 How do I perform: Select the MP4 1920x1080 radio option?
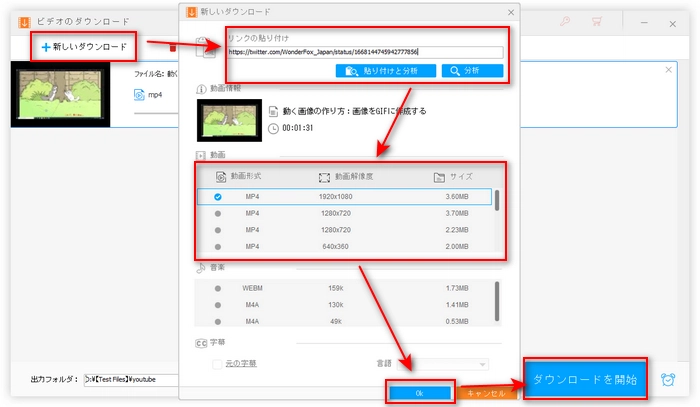(x=218, y=197)
